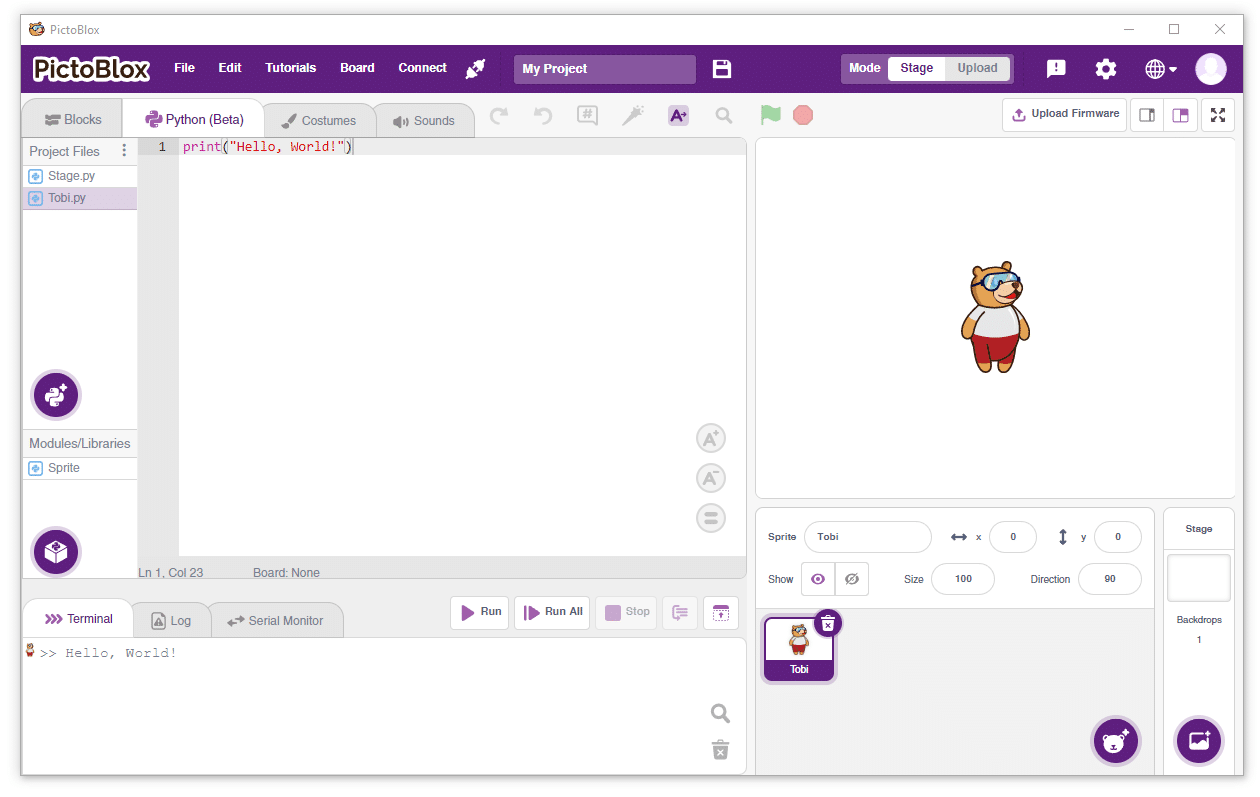
Task: Click the y position field
Action: tap(1118, 537)
